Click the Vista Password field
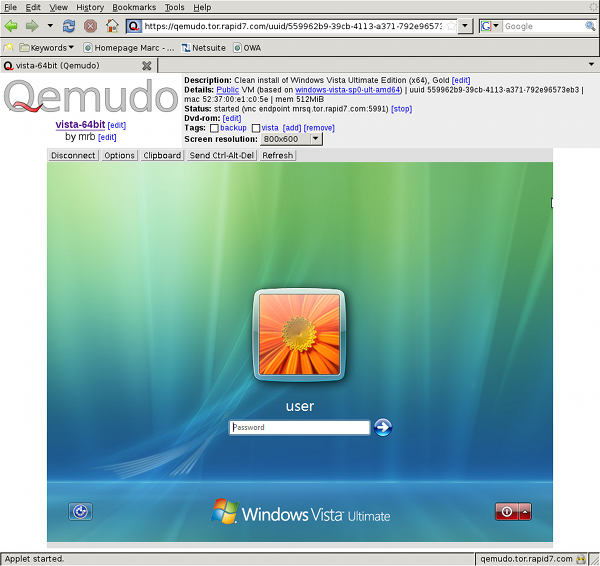Screen dimensions: 600x566 pyautogui.click(x=300, y=427)
